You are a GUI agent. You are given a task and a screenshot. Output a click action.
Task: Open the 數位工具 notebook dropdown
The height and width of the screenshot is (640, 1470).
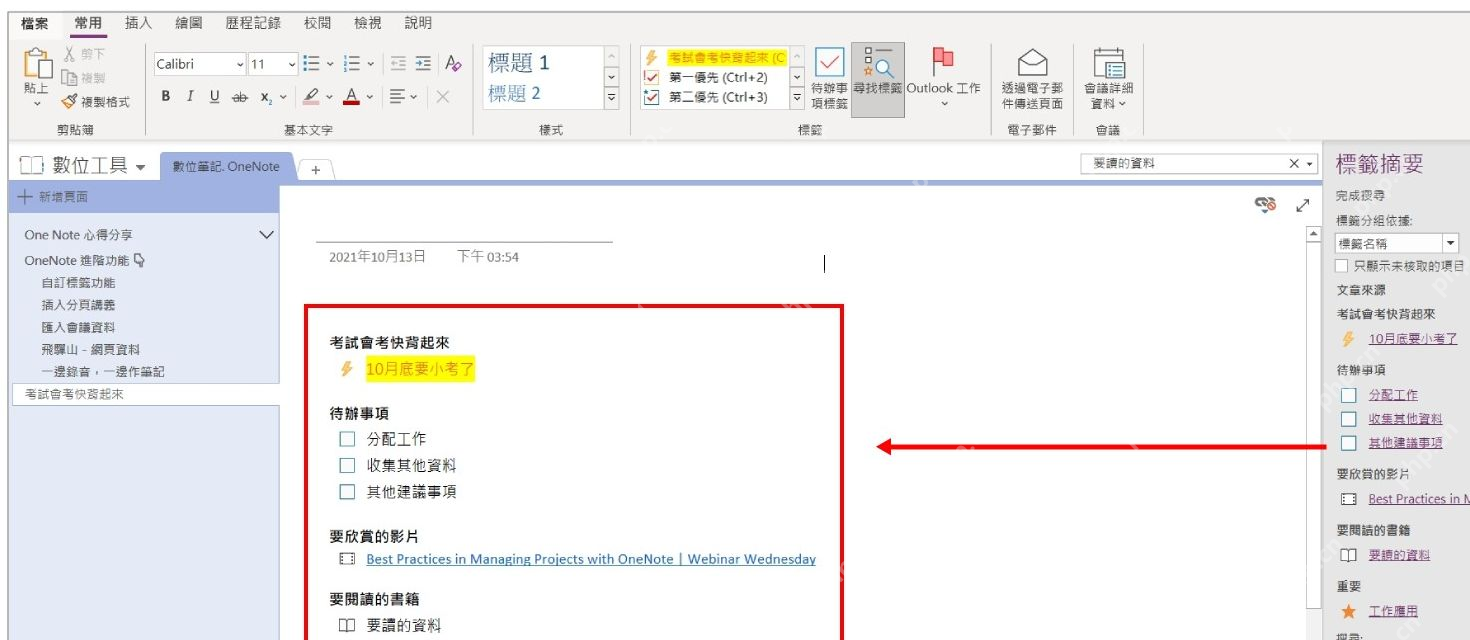(x=140, y=167)
